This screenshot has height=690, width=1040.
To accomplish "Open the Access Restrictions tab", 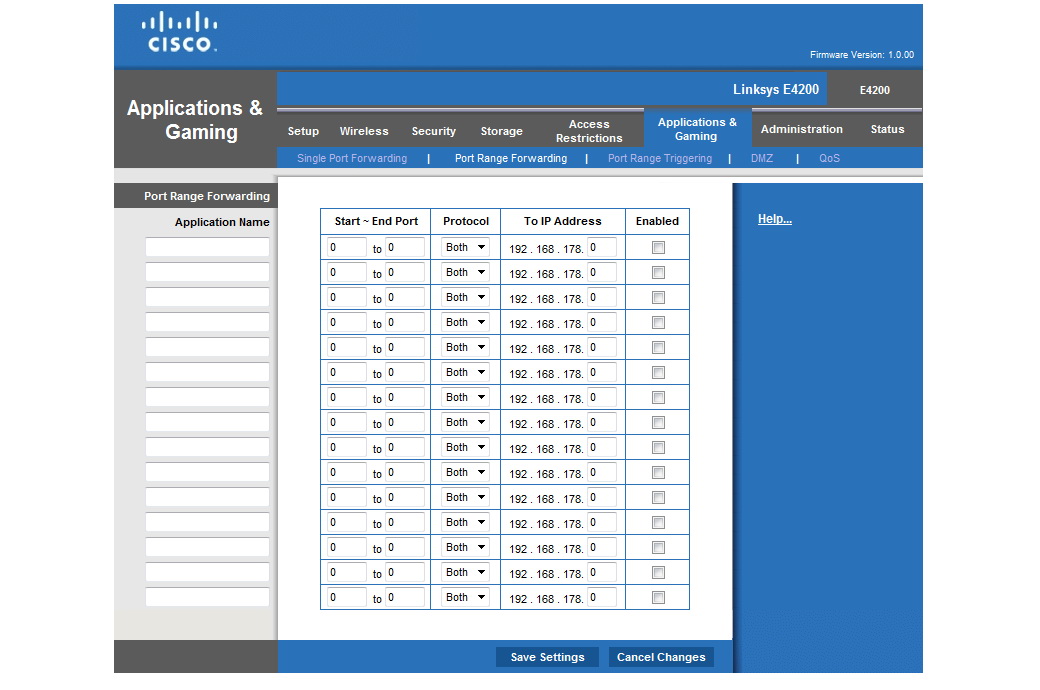I will [589, 131].
